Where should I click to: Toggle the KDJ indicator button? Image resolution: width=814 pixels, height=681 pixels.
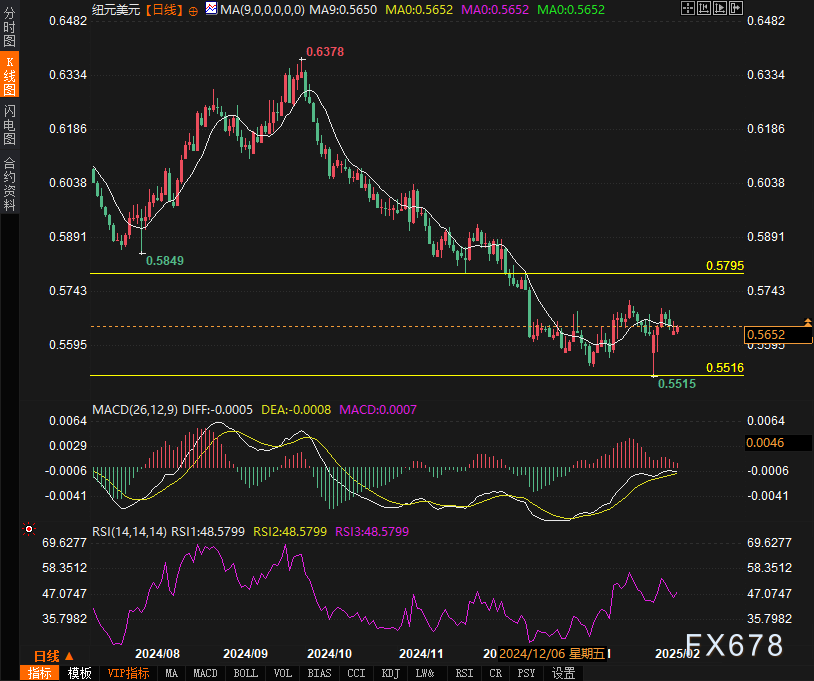click(390, 673)
